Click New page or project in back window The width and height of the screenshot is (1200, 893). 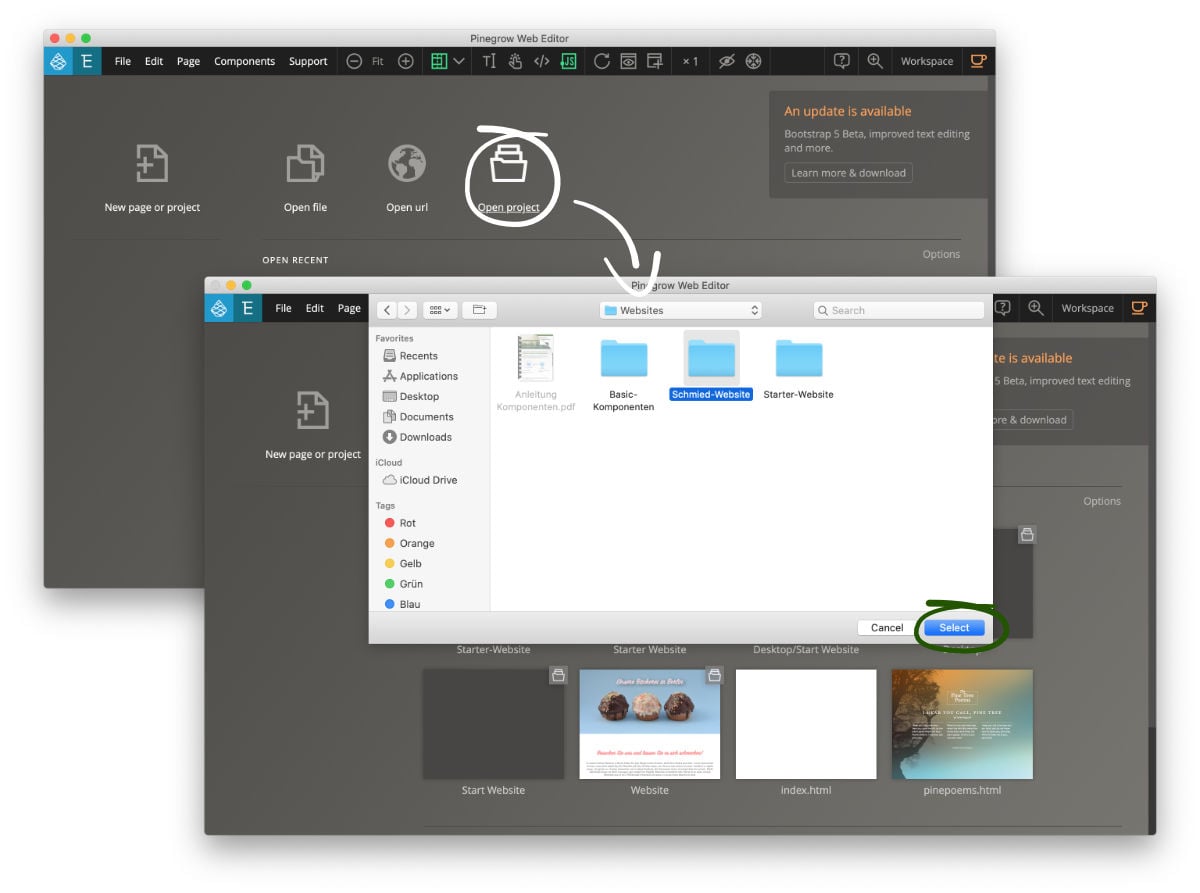152,178
